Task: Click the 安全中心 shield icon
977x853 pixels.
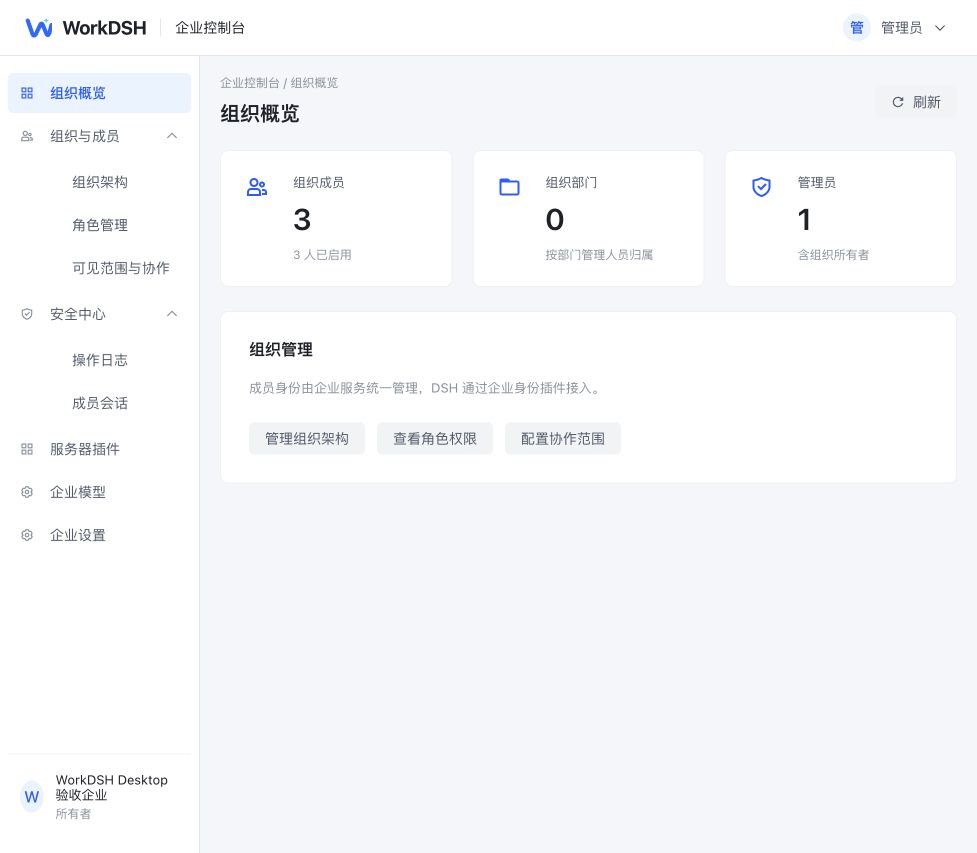Action: click(27, 314)
